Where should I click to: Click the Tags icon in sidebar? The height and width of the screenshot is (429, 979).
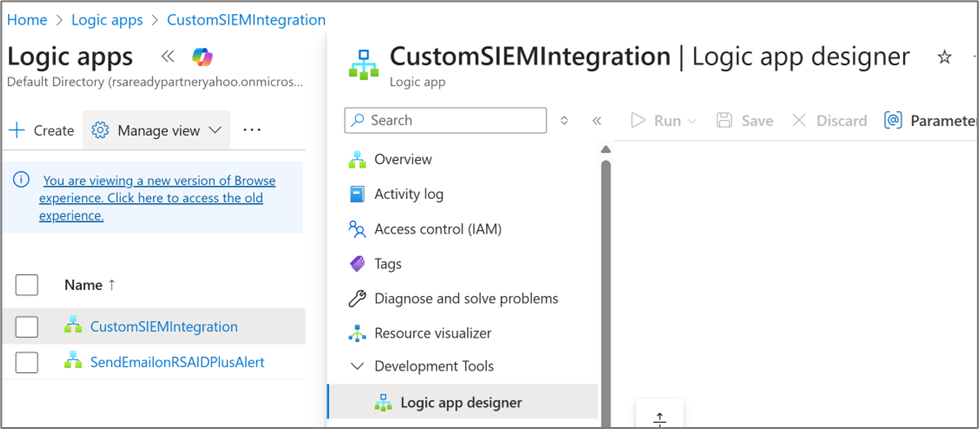click(357, 264)
